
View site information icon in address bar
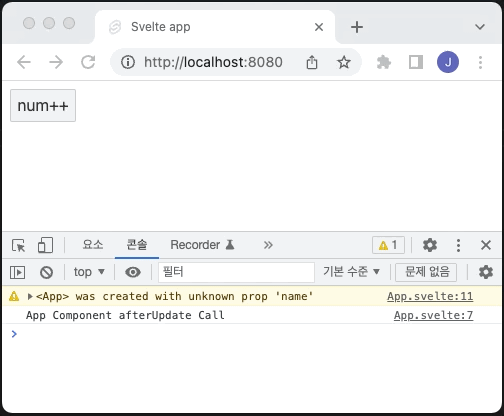(x=128, y=62)
